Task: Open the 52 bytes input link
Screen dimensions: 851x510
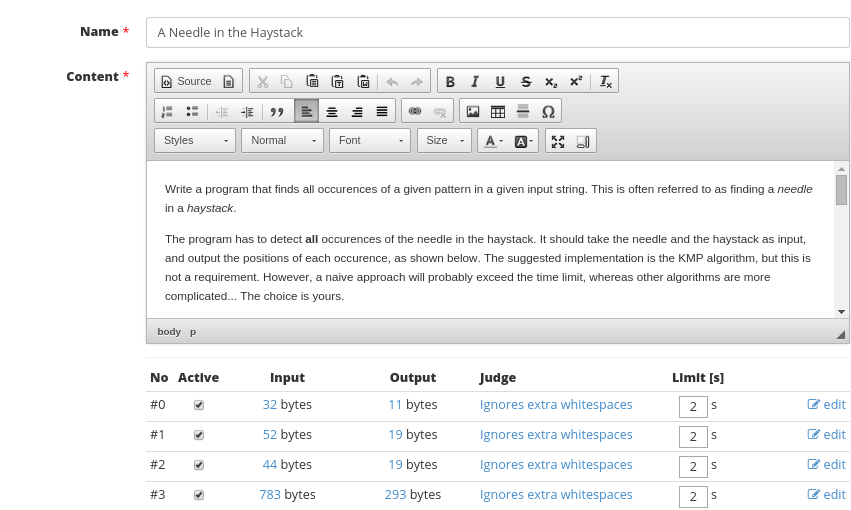Action: (270, 435)
